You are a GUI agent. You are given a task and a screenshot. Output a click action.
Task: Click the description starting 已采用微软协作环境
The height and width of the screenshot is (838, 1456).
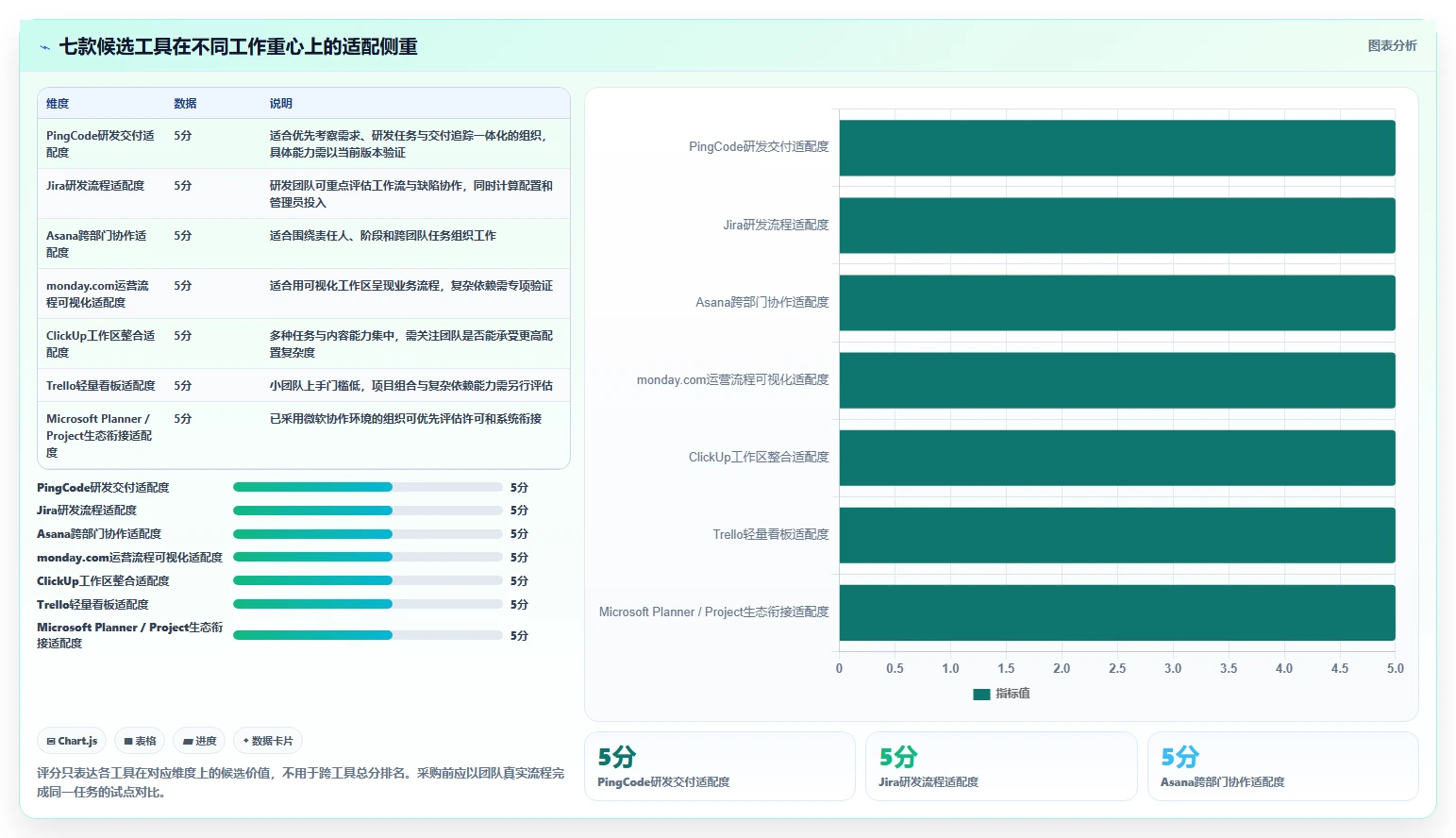[406, 418]
